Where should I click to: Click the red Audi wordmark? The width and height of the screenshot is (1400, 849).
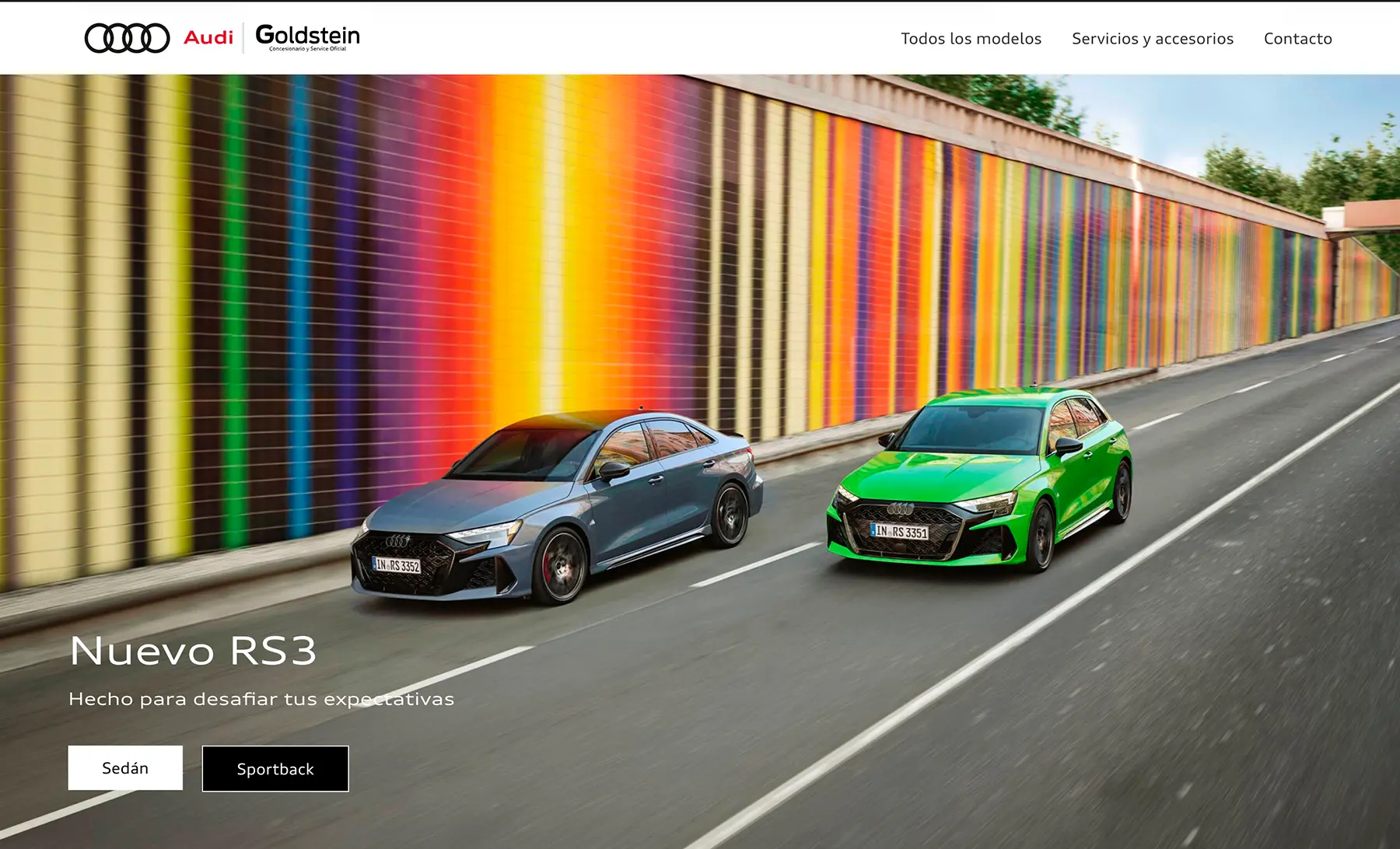point(208,37)
